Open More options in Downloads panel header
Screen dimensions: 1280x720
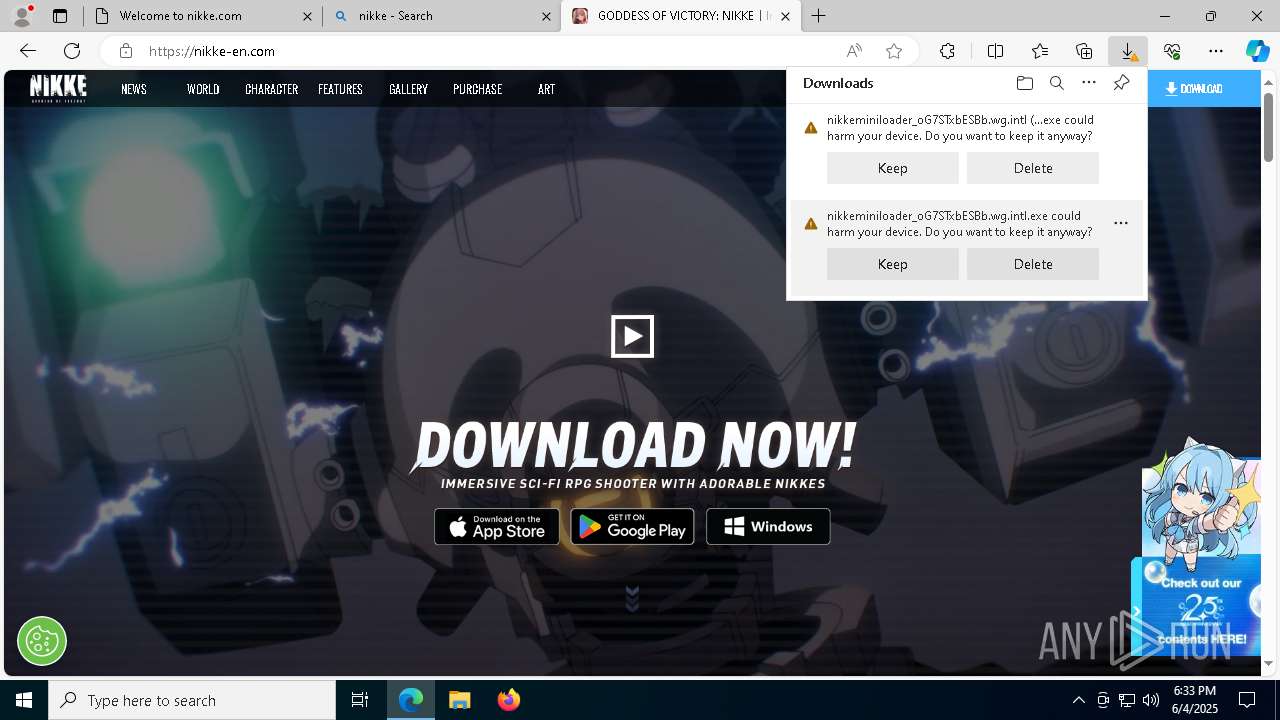(x=1089, y=83)
